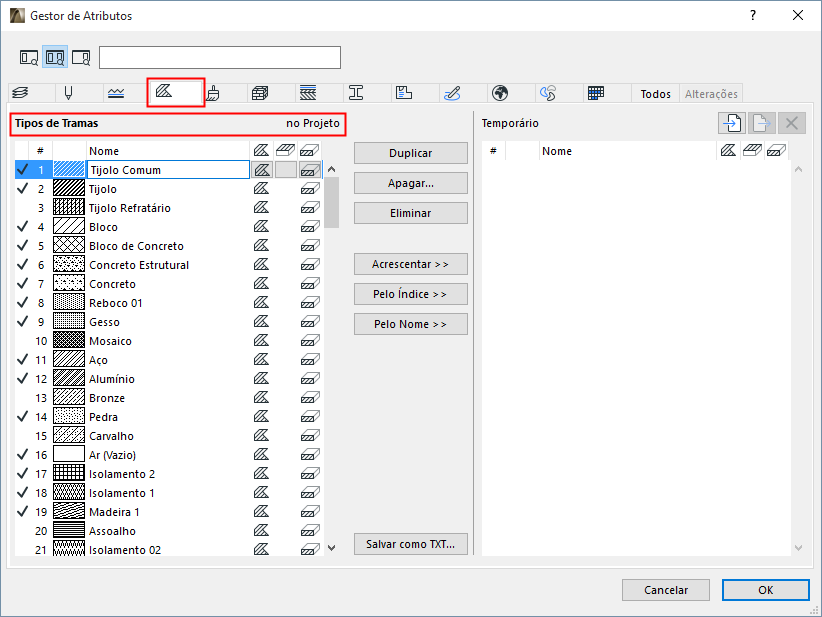Click Temporário list drafting fill column icon

[752, 150]
